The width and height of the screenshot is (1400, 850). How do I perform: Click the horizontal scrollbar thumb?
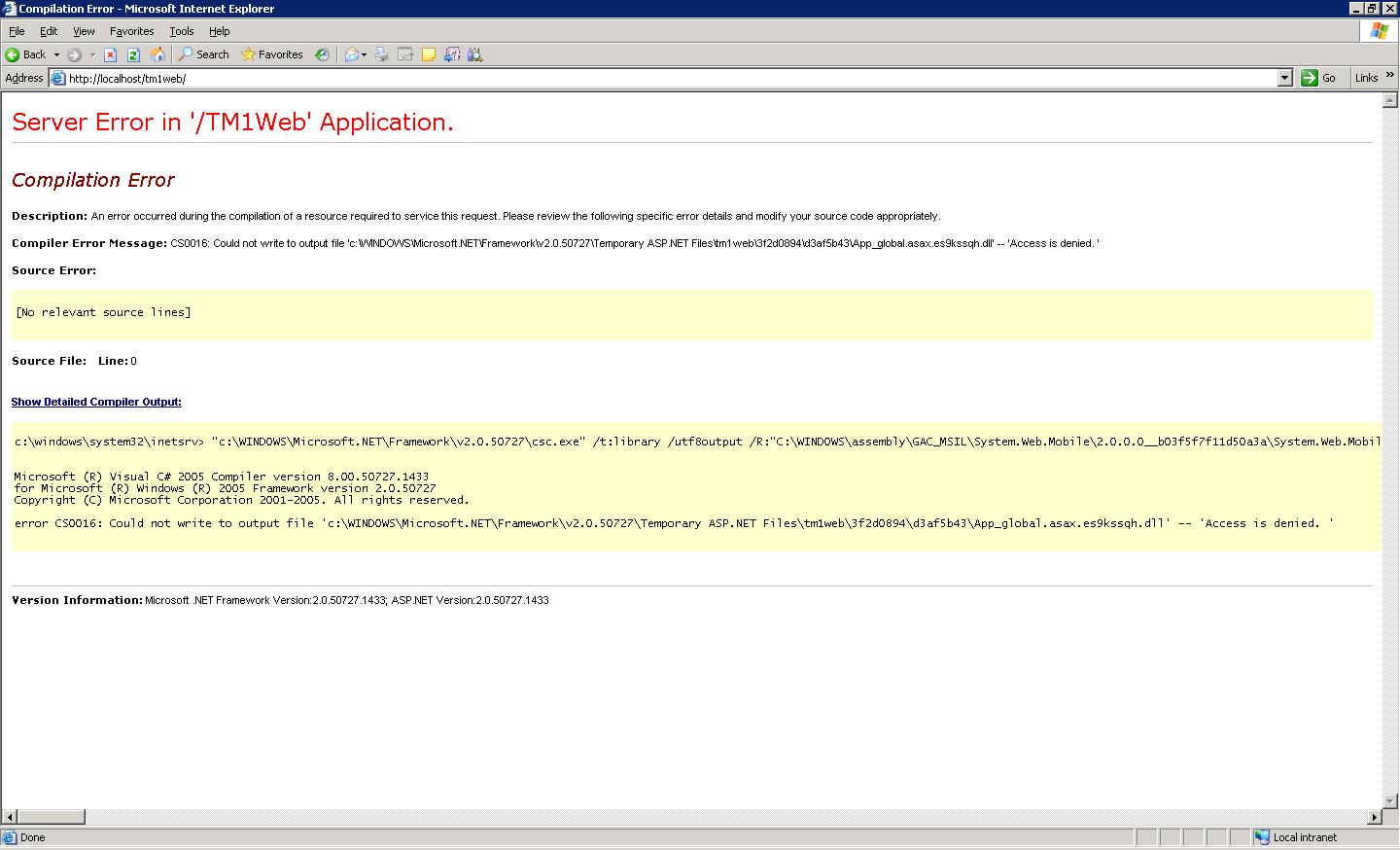52,817
